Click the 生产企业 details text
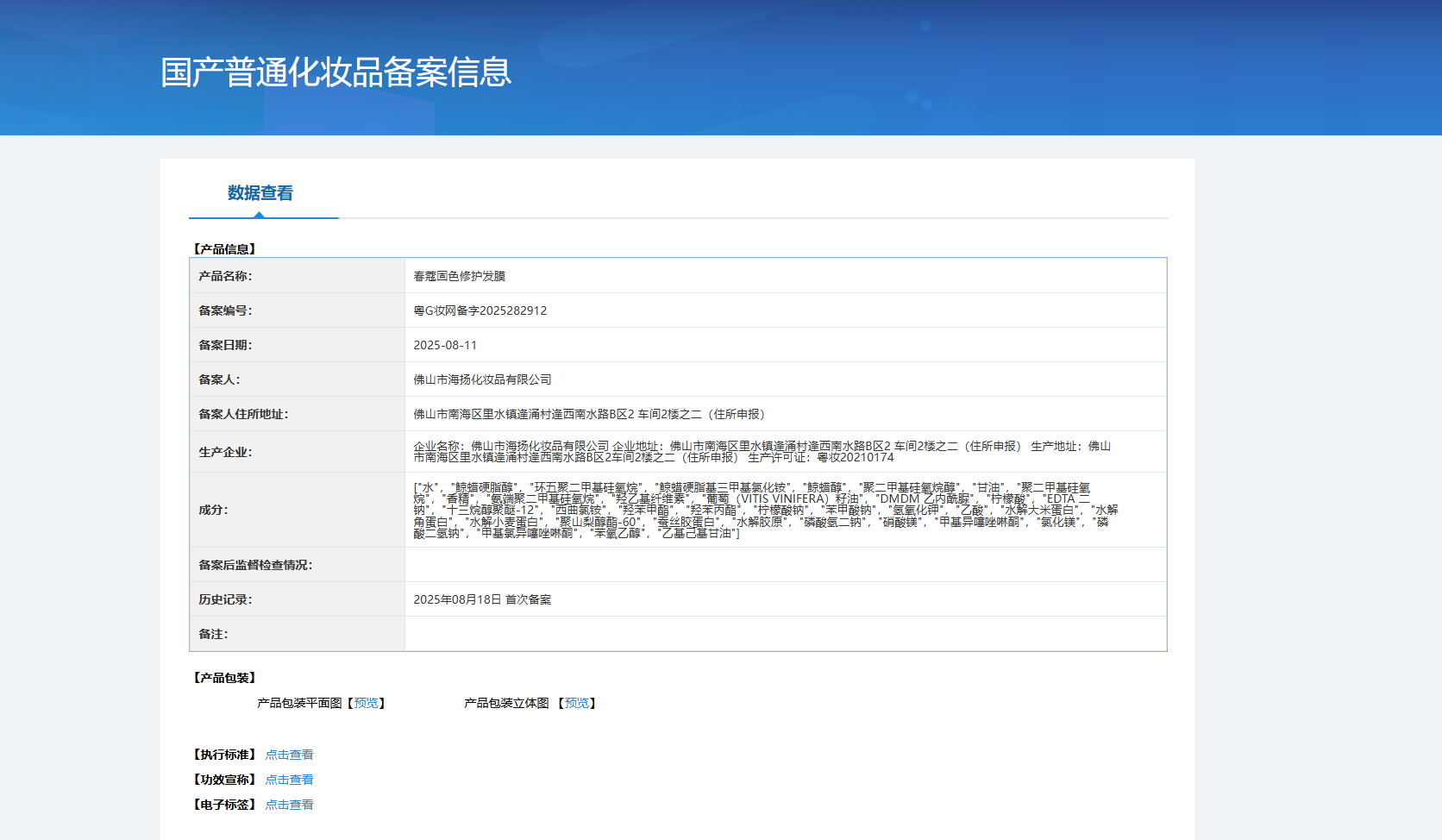 coord(762,452)
